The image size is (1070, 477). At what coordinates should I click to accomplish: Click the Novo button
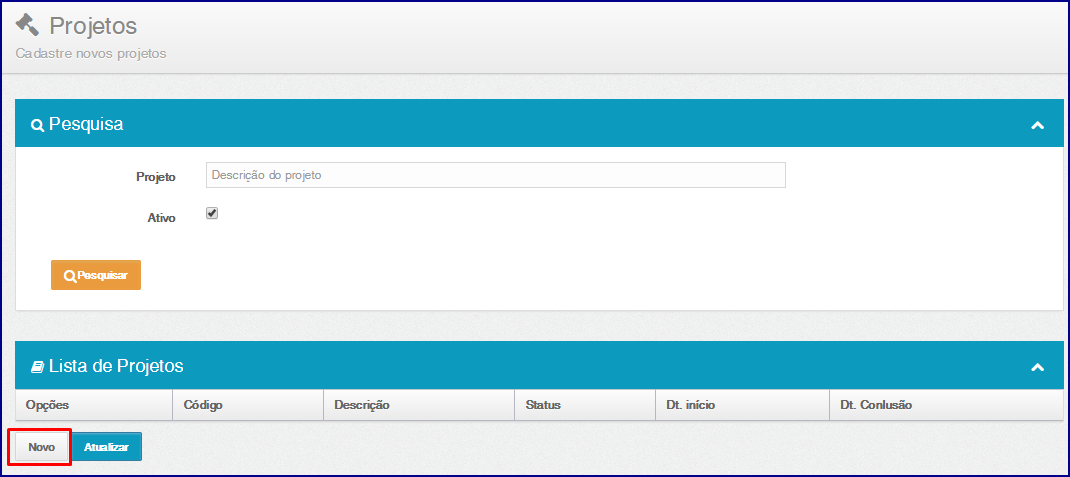click(x=42, y=447)
